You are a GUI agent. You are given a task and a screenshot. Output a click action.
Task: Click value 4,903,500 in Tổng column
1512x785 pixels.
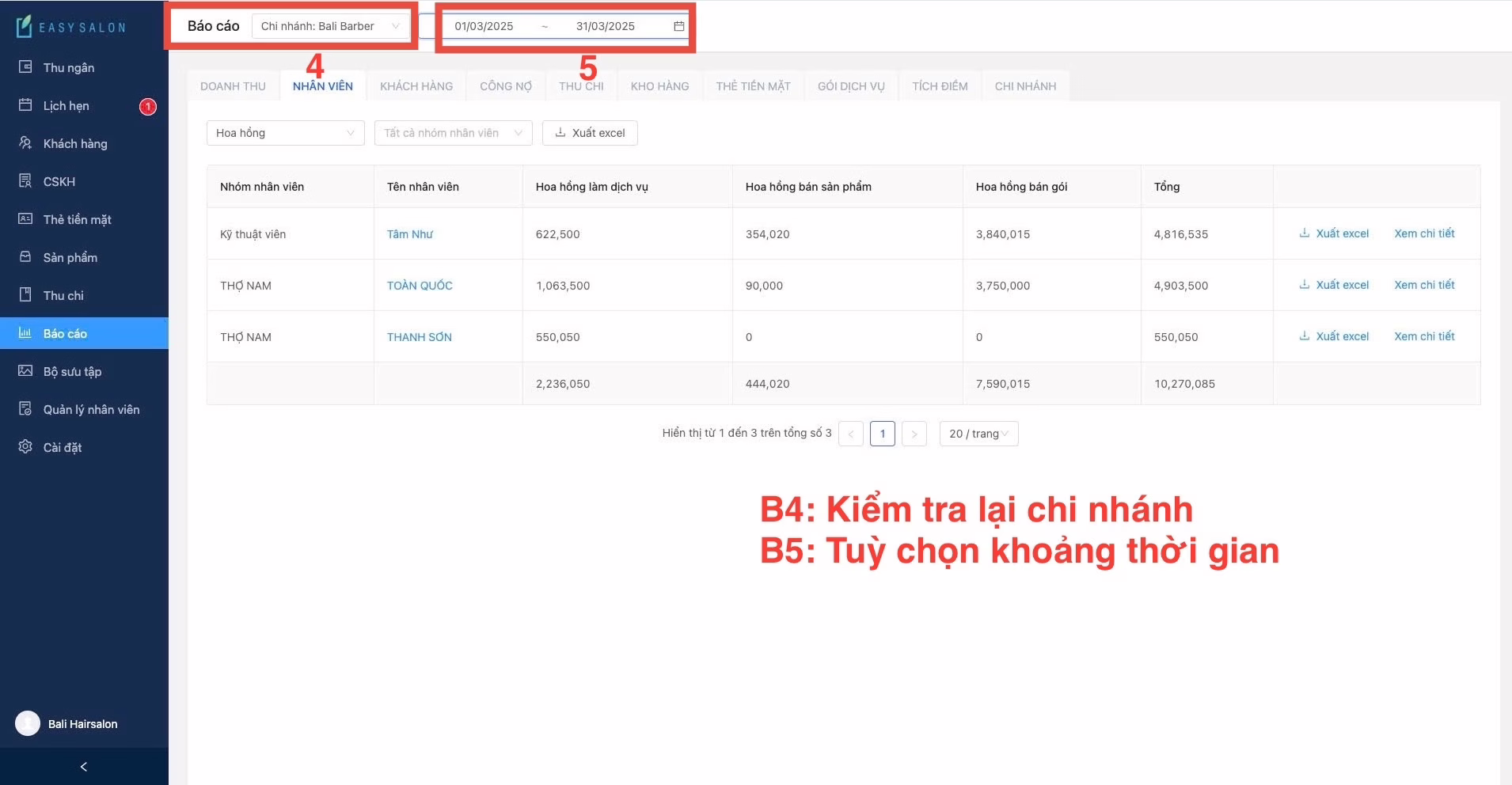click(x=1181, y=286)
